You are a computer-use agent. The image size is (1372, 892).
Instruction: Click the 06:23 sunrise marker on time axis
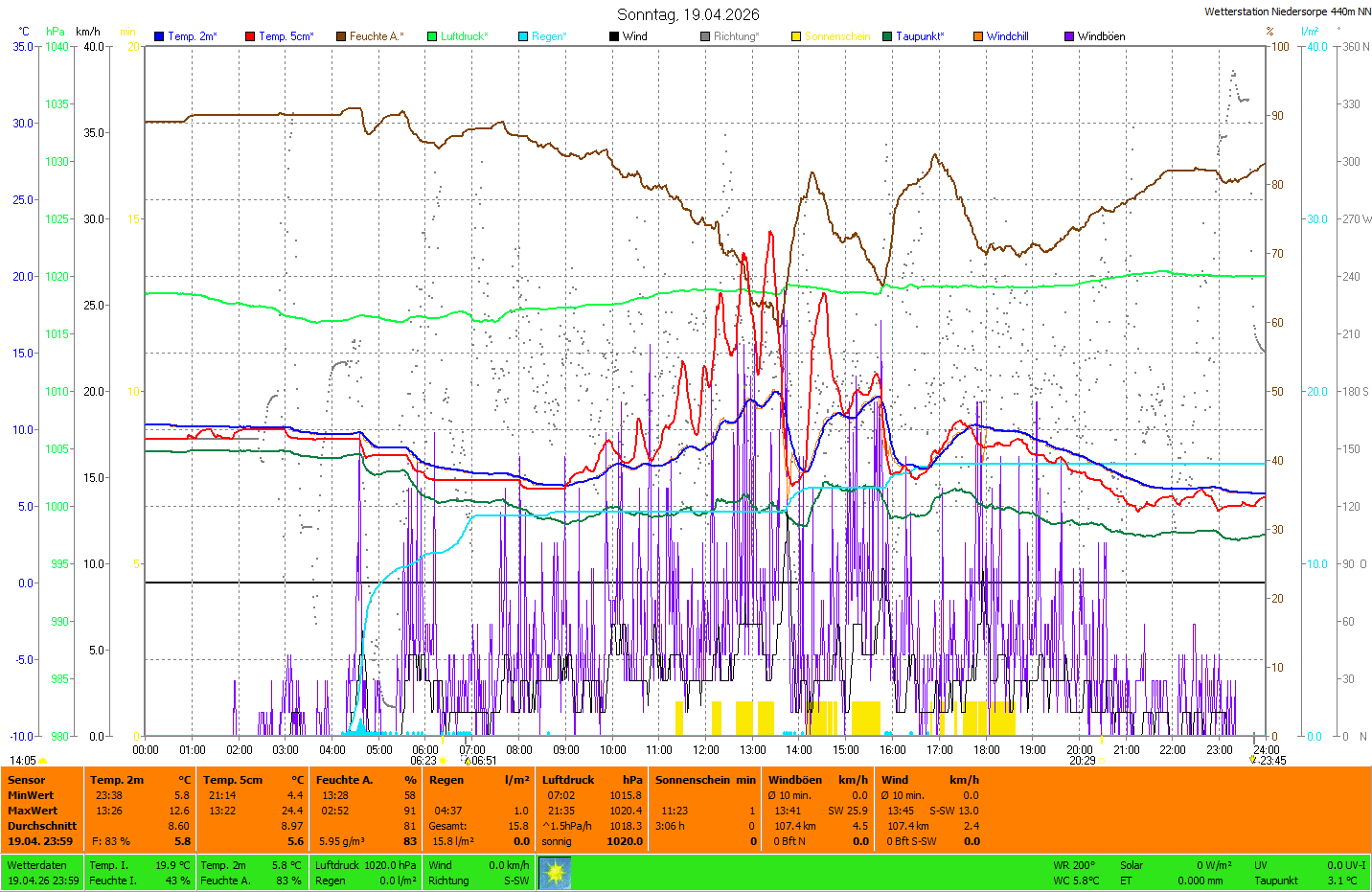tap(424, 761)
